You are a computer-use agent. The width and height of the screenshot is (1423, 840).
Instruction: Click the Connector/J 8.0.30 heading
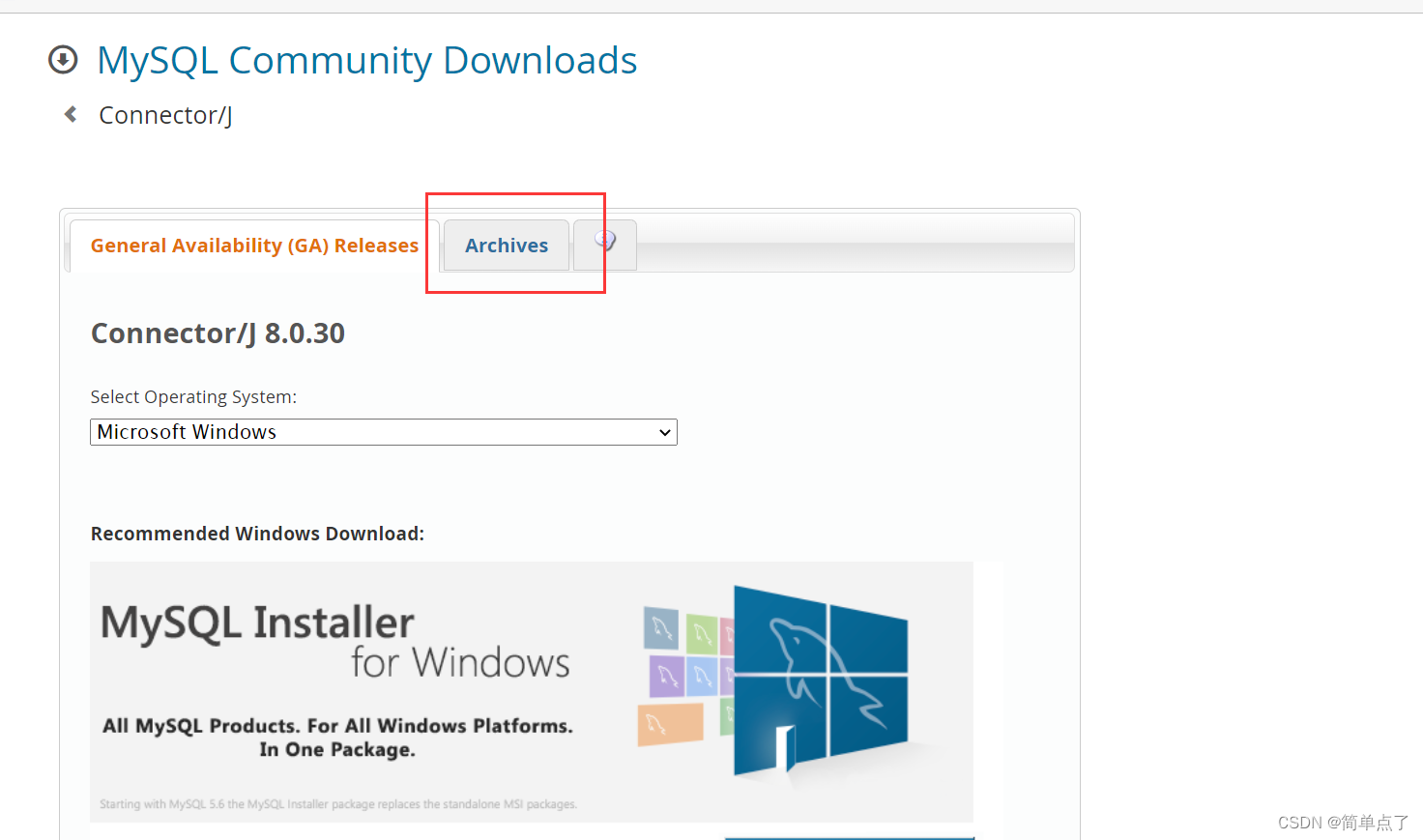coord(218,333)
